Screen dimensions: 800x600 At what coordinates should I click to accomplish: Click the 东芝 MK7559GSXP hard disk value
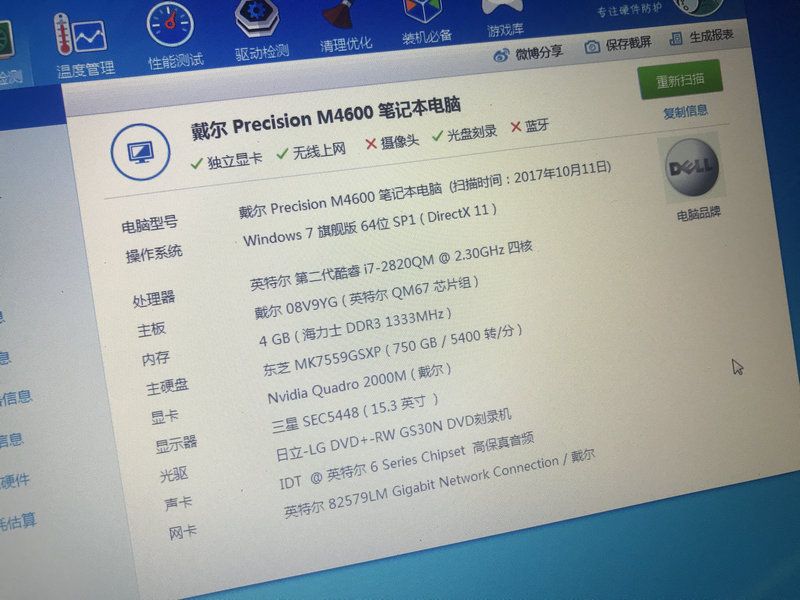[x=392, y=350]
